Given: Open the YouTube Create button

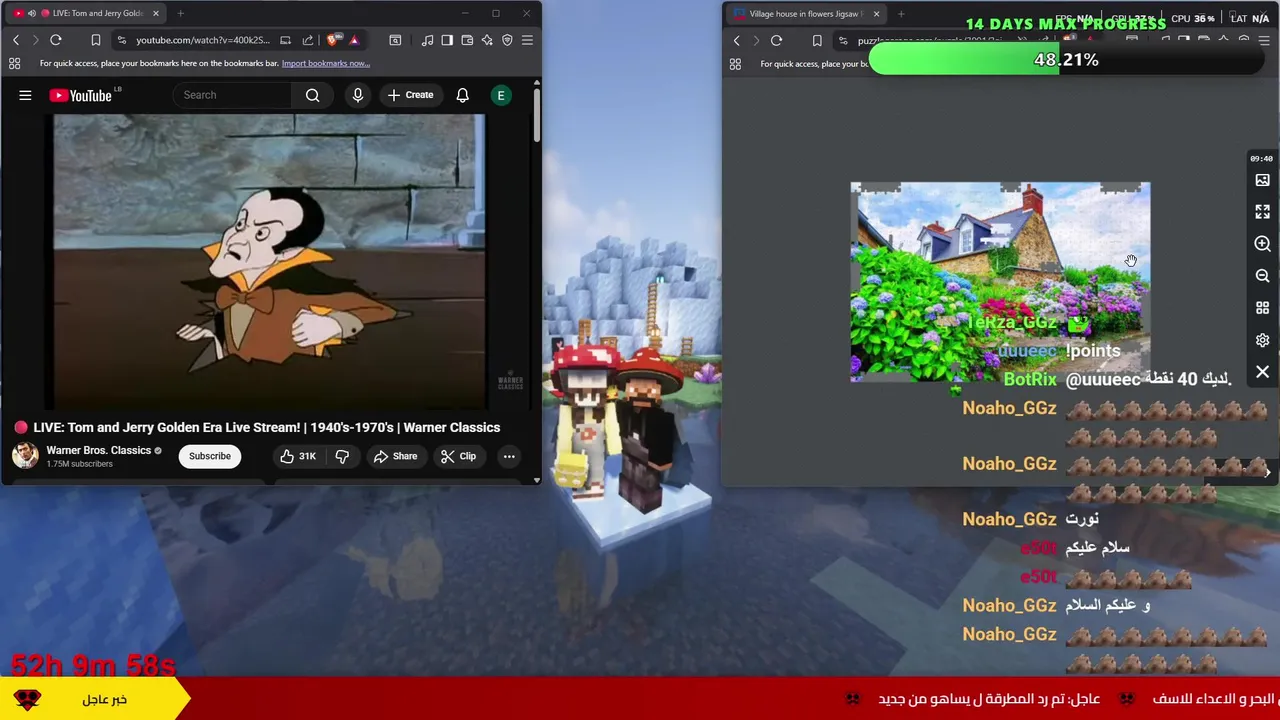Looking at the screenshot, I should [x=410, y=95].
